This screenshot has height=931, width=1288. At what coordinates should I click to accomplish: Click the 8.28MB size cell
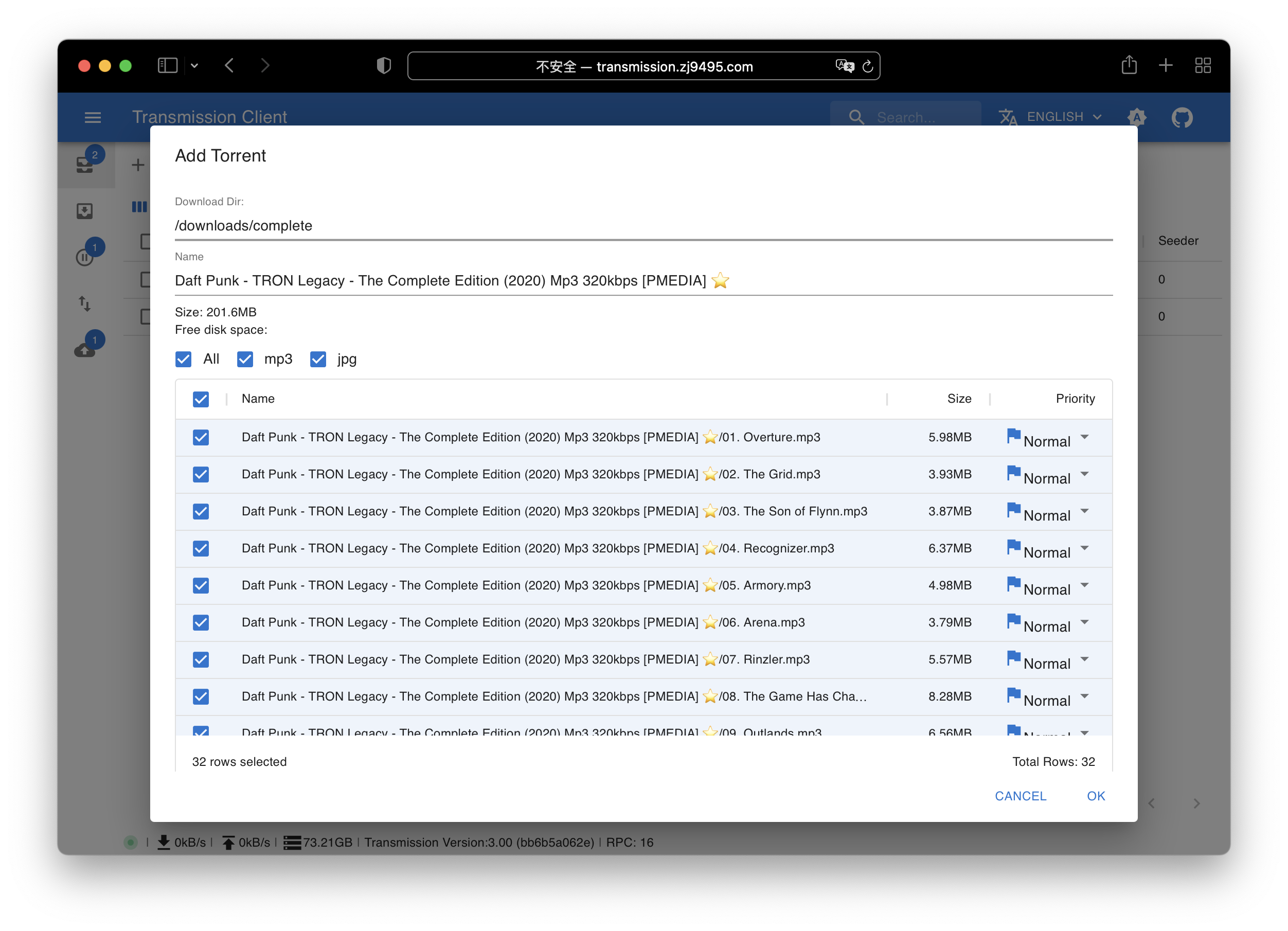coord(950,696)
